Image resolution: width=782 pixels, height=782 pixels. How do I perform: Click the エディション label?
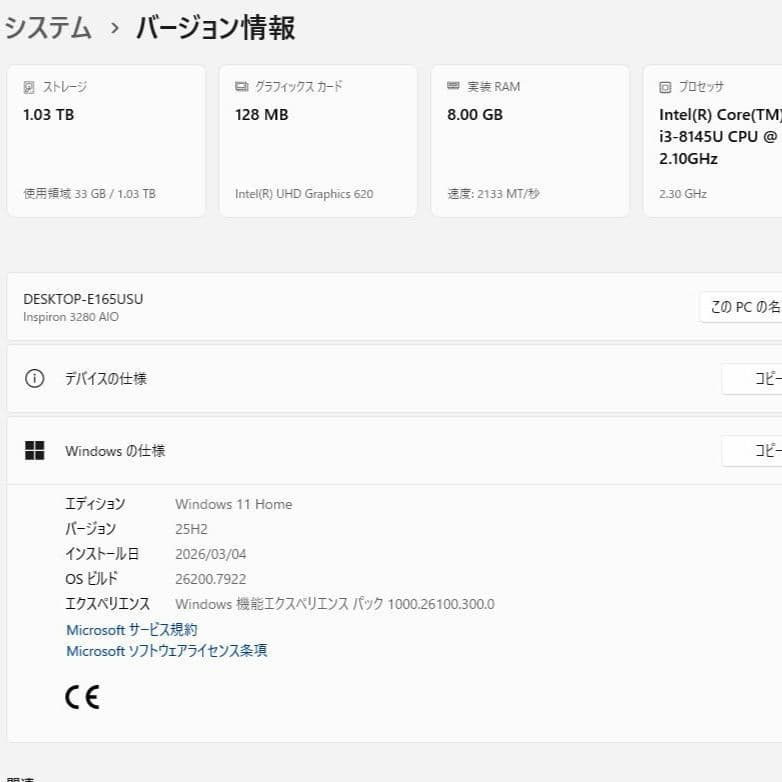[95, 504]
